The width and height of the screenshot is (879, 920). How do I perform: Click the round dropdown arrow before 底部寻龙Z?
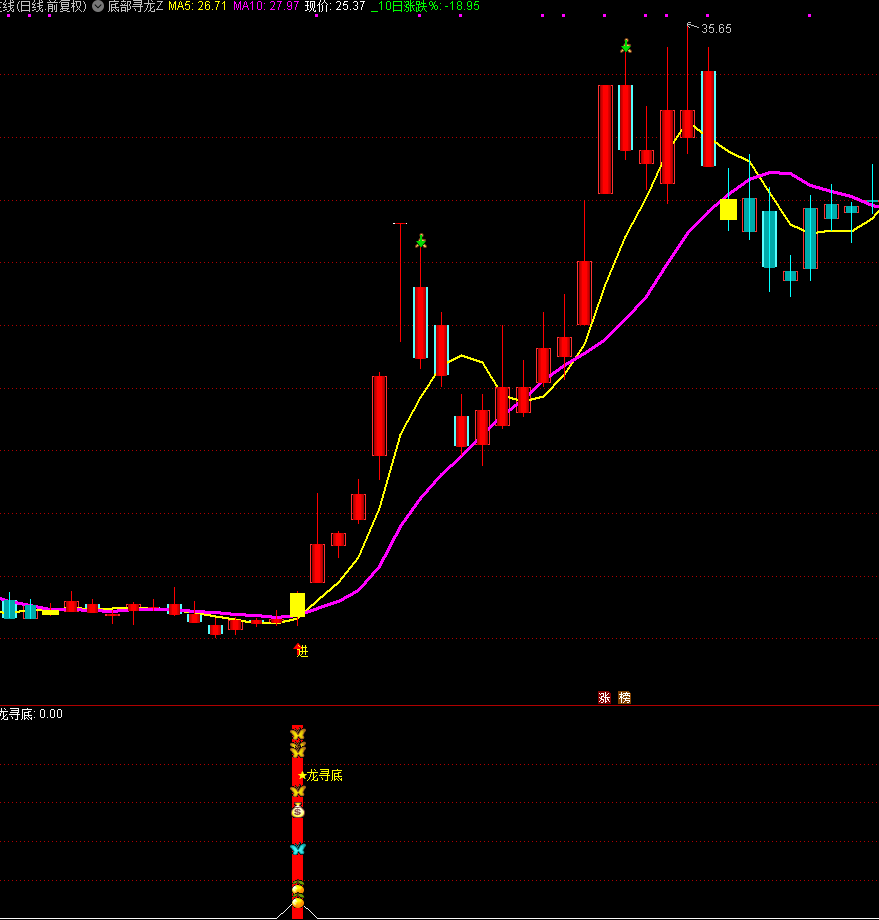point(97,6)
